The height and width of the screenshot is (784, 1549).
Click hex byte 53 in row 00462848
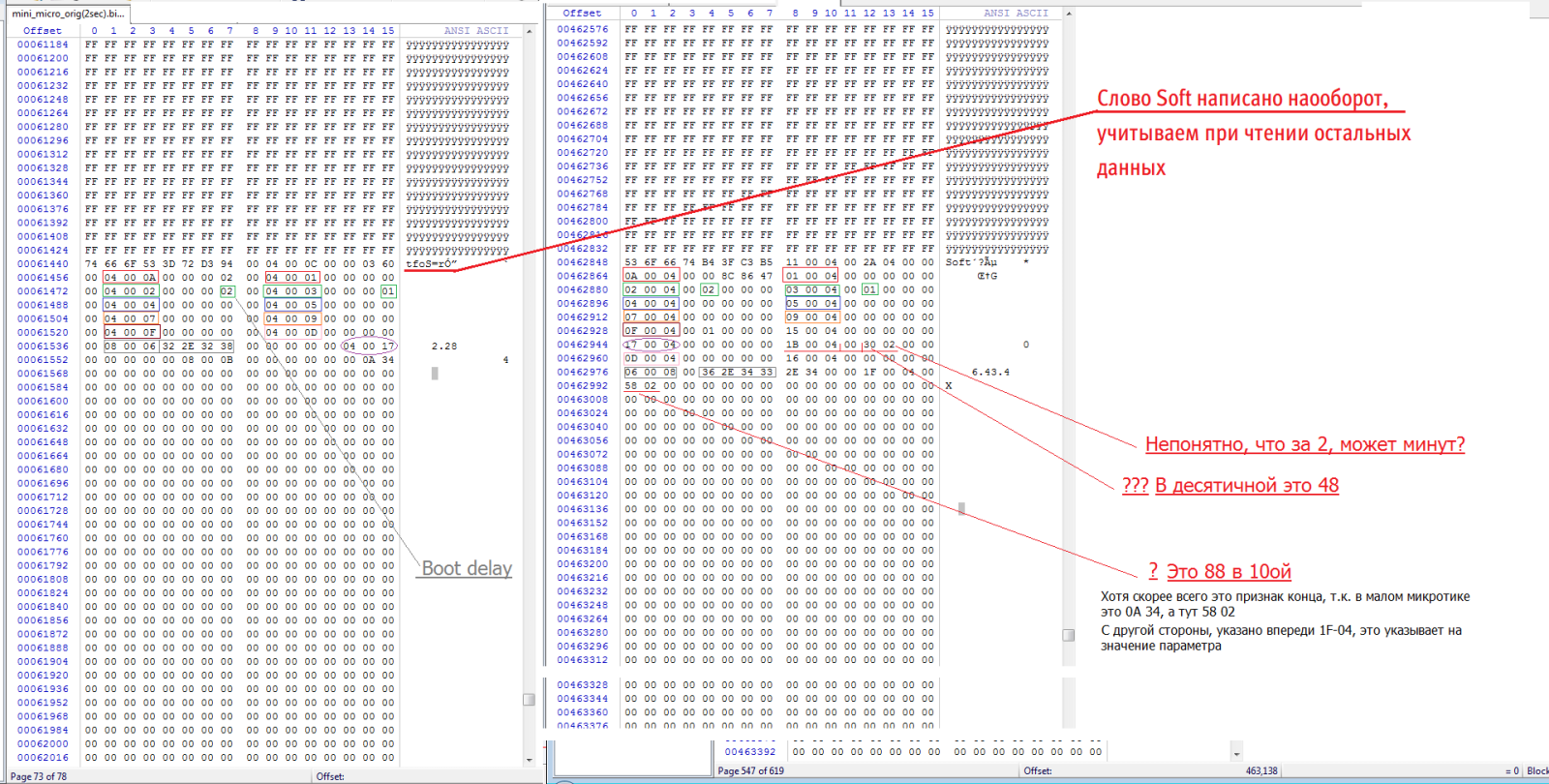[x=631, y=262]
